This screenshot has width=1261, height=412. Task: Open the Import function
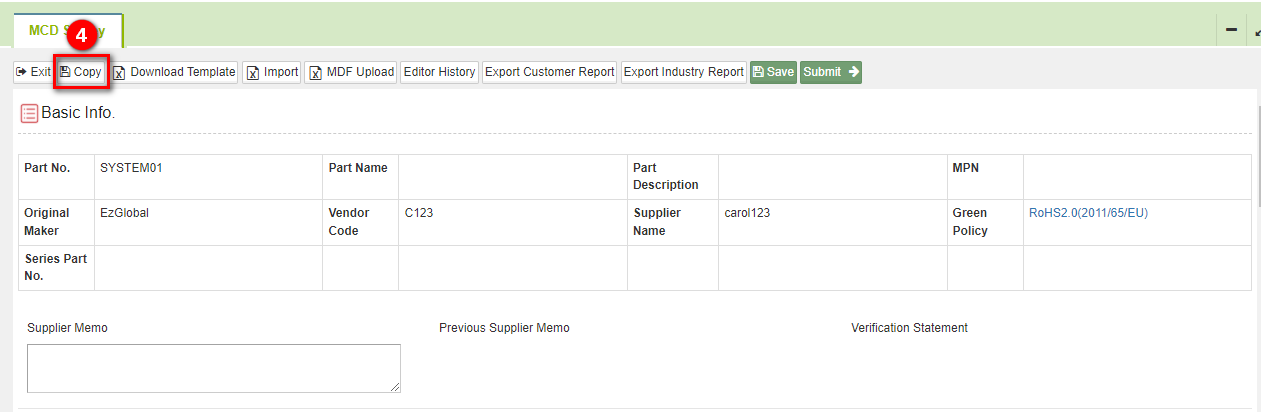[272, 72]
